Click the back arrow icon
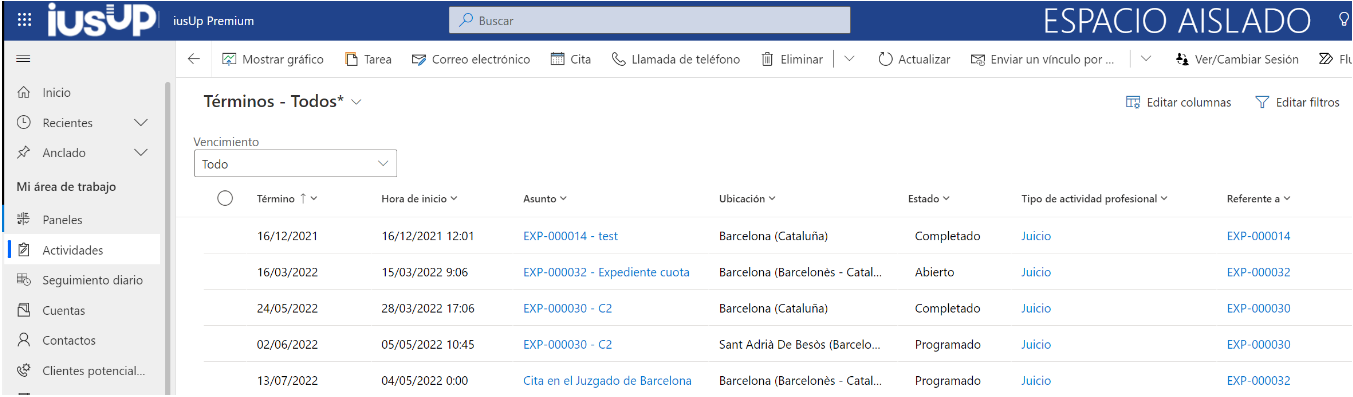Screen dimensions: 1353x397 194,59
